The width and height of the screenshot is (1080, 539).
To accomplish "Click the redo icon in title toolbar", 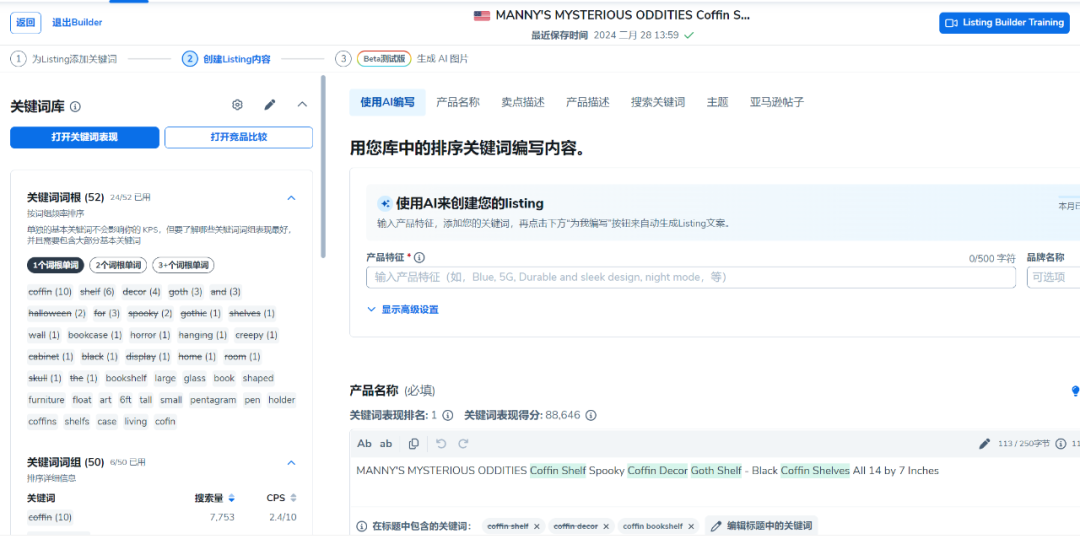I will click(x=464, y=444).
